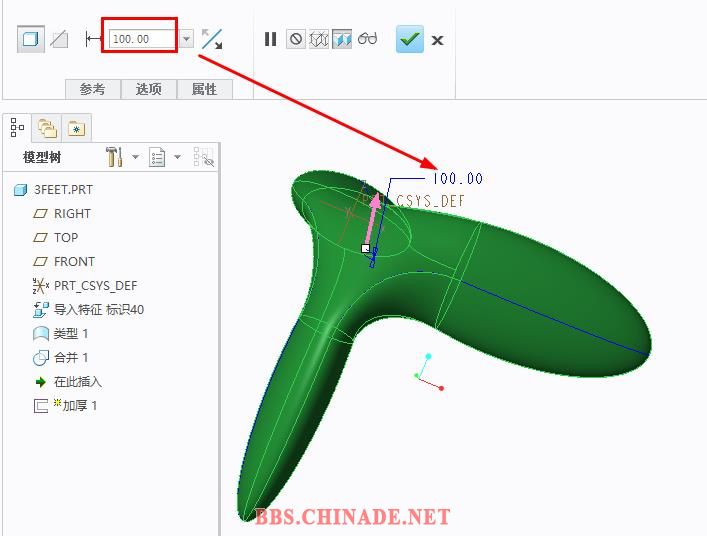The height and width of the screenshot is (536, 707).
Task: Click the spin center triad in the viewport
Action: point(428,373)
